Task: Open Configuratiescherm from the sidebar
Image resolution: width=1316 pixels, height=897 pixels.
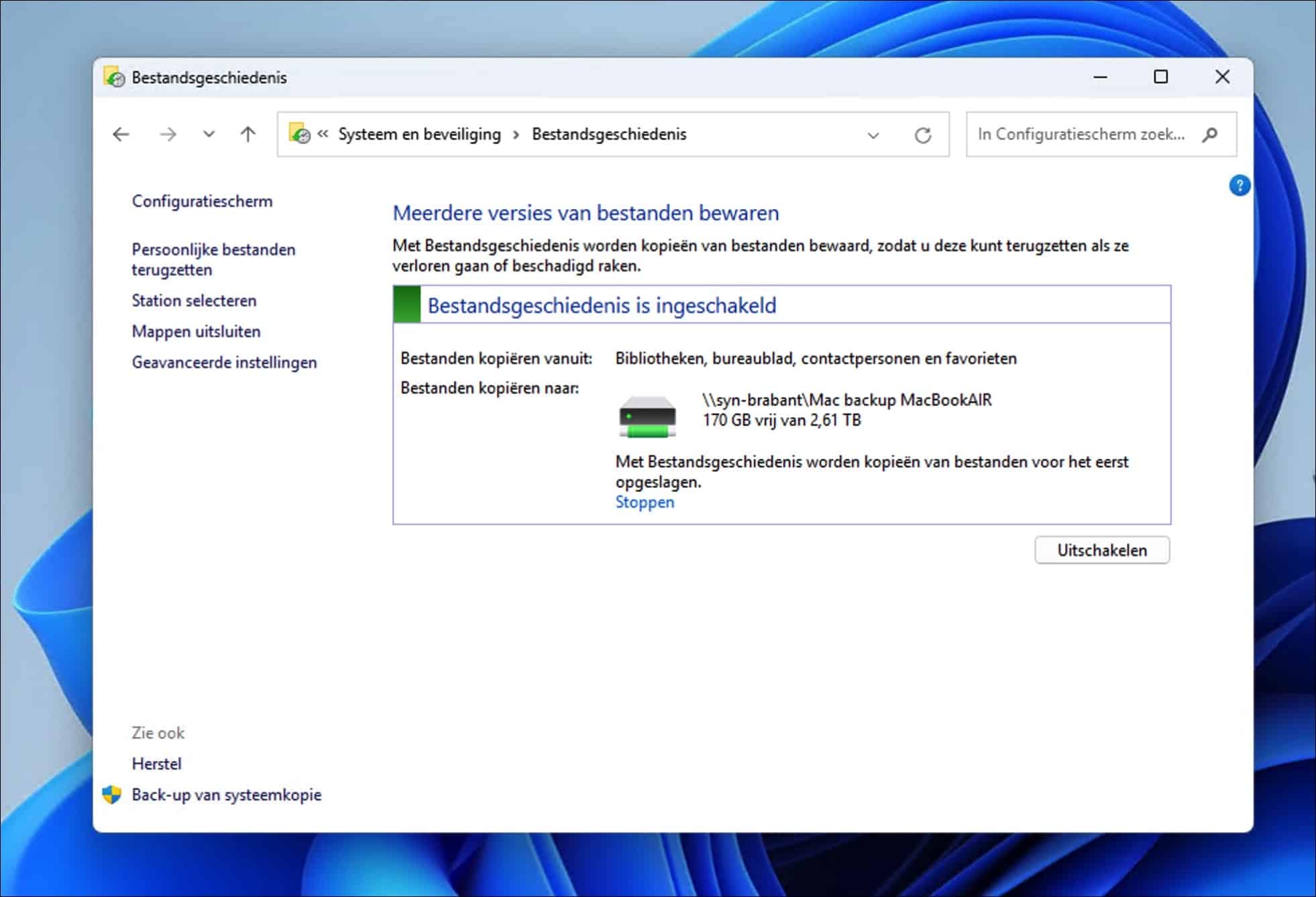Action: 202,200
